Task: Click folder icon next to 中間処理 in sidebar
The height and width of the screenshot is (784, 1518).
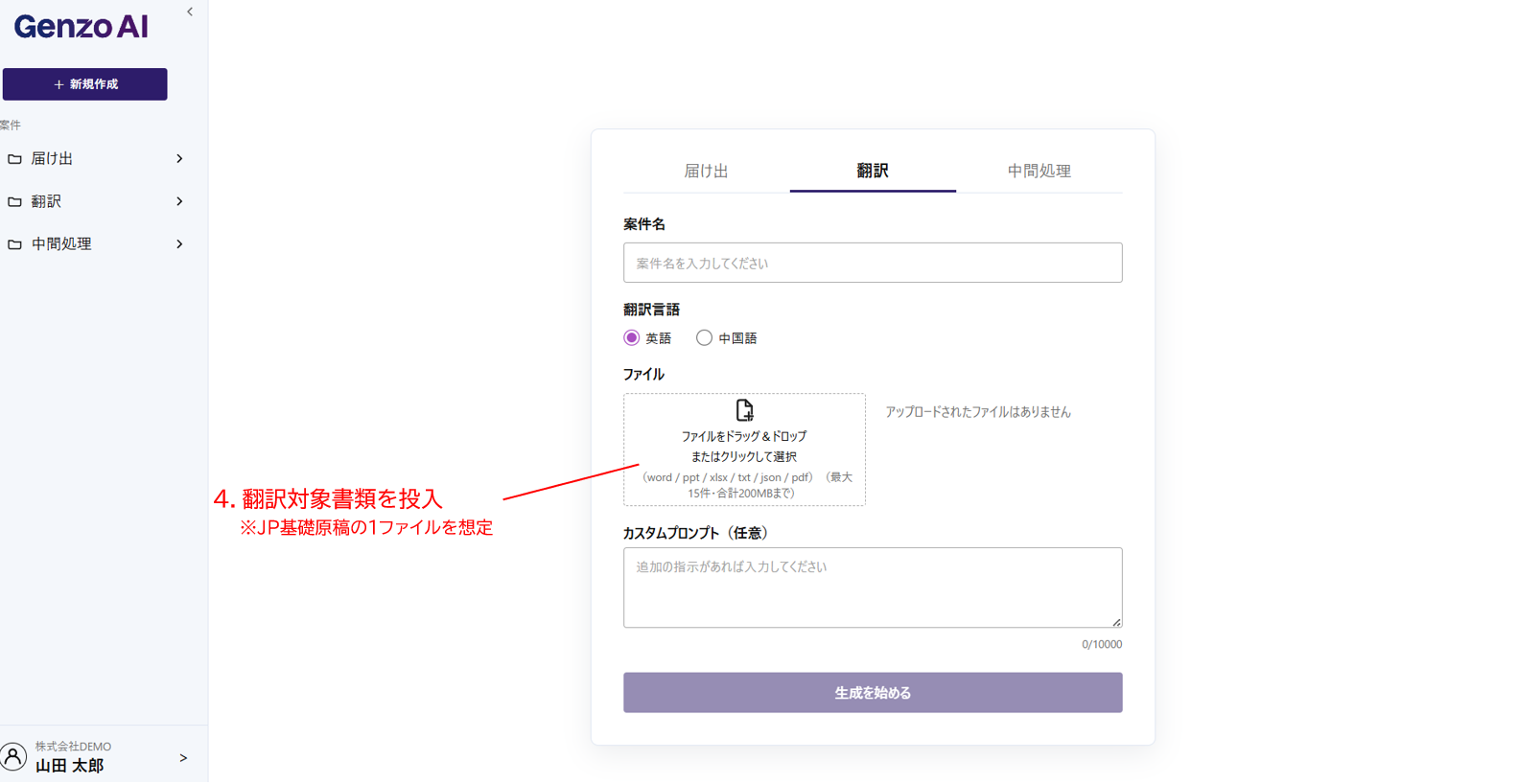Action: click(14, 244)
